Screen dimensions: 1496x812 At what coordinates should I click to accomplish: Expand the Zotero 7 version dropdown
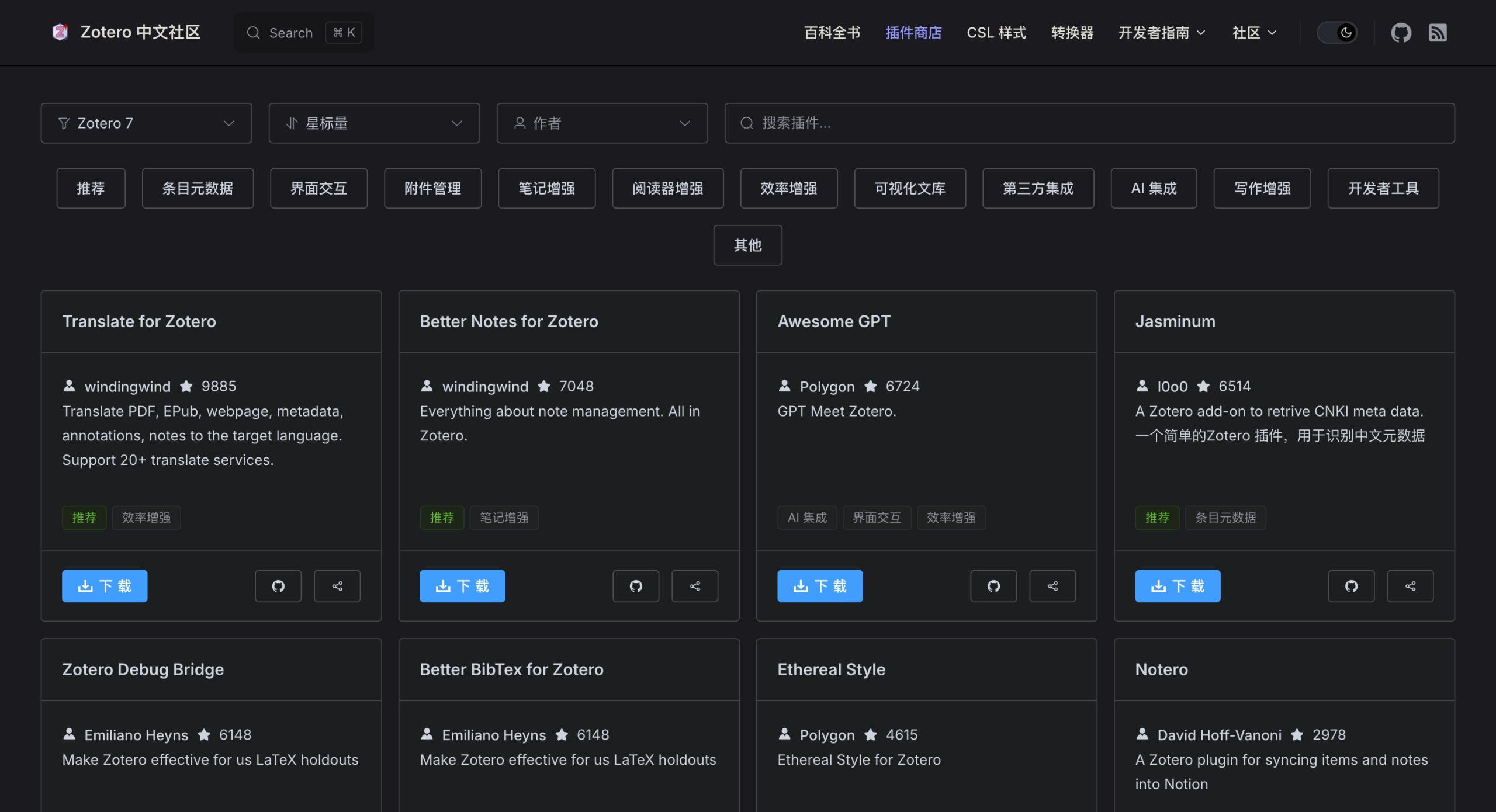pos(146,123)
